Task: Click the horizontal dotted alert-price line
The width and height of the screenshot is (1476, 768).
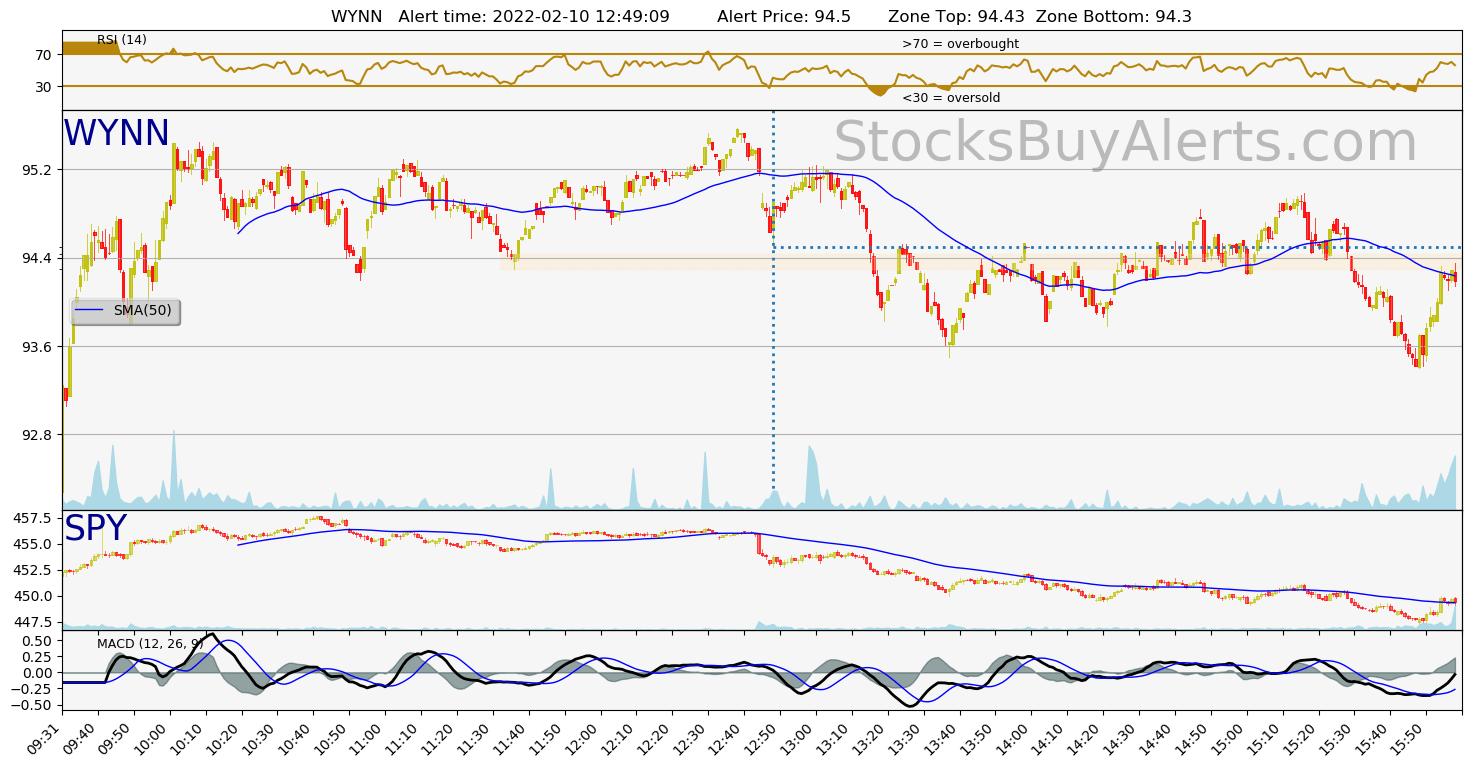Action: pyautogui.click(x=1117, y=247)
